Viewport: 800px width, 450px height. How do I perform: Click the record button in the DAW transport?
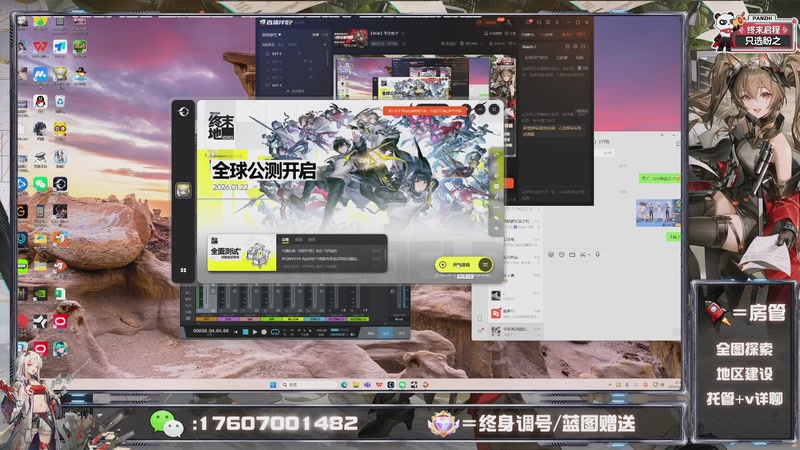pyautogui.click(x=264, y=332)
